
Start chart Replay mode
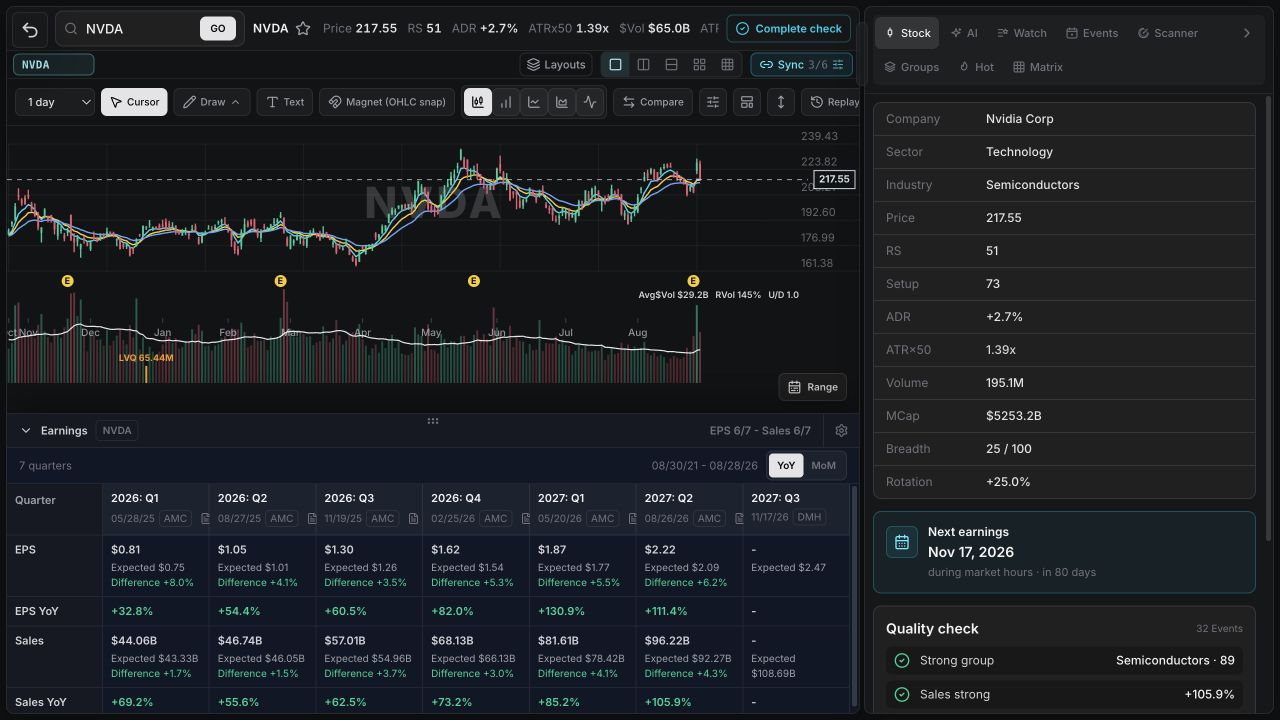point(833,102)
